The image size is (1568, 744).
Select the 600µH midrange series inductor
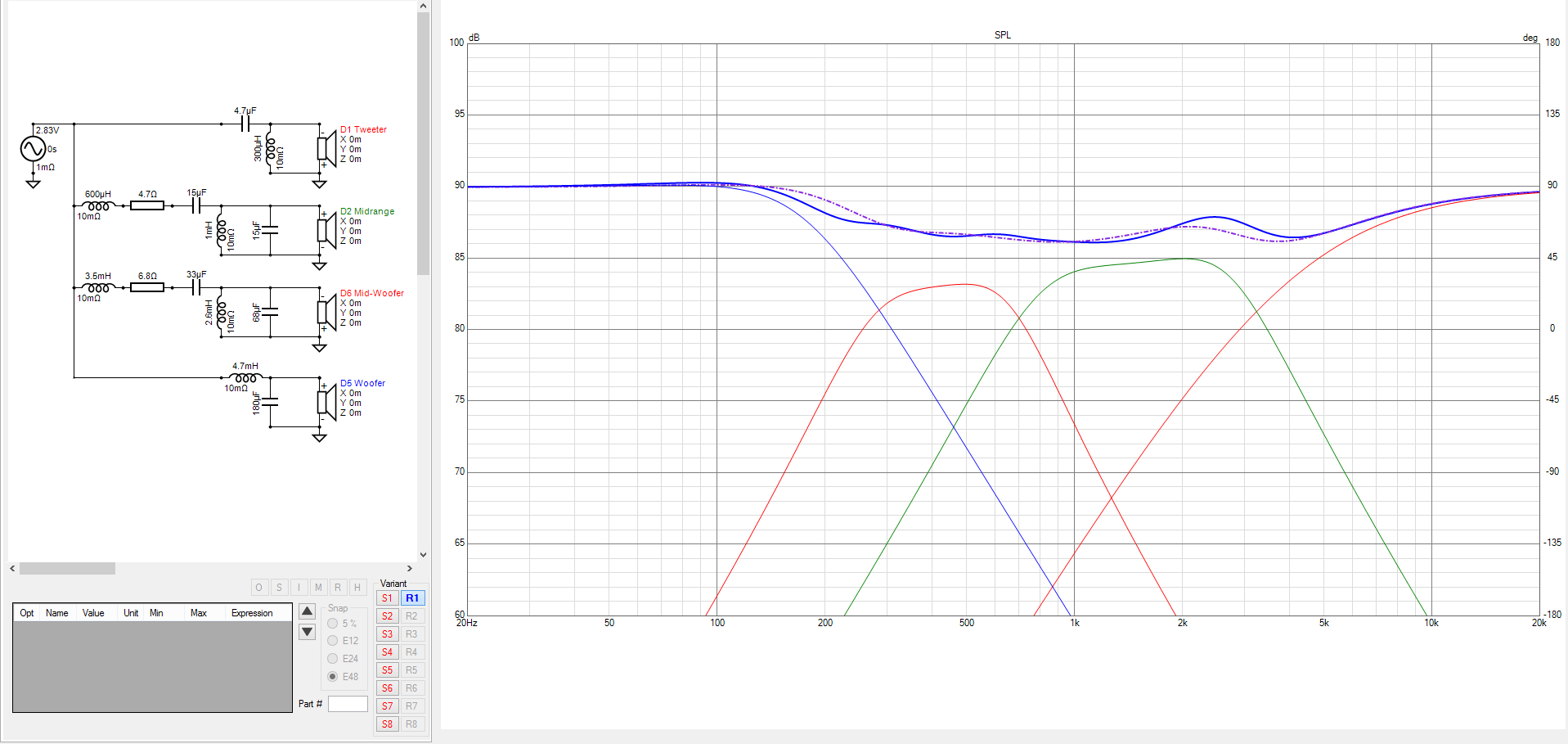coord(98,206)
